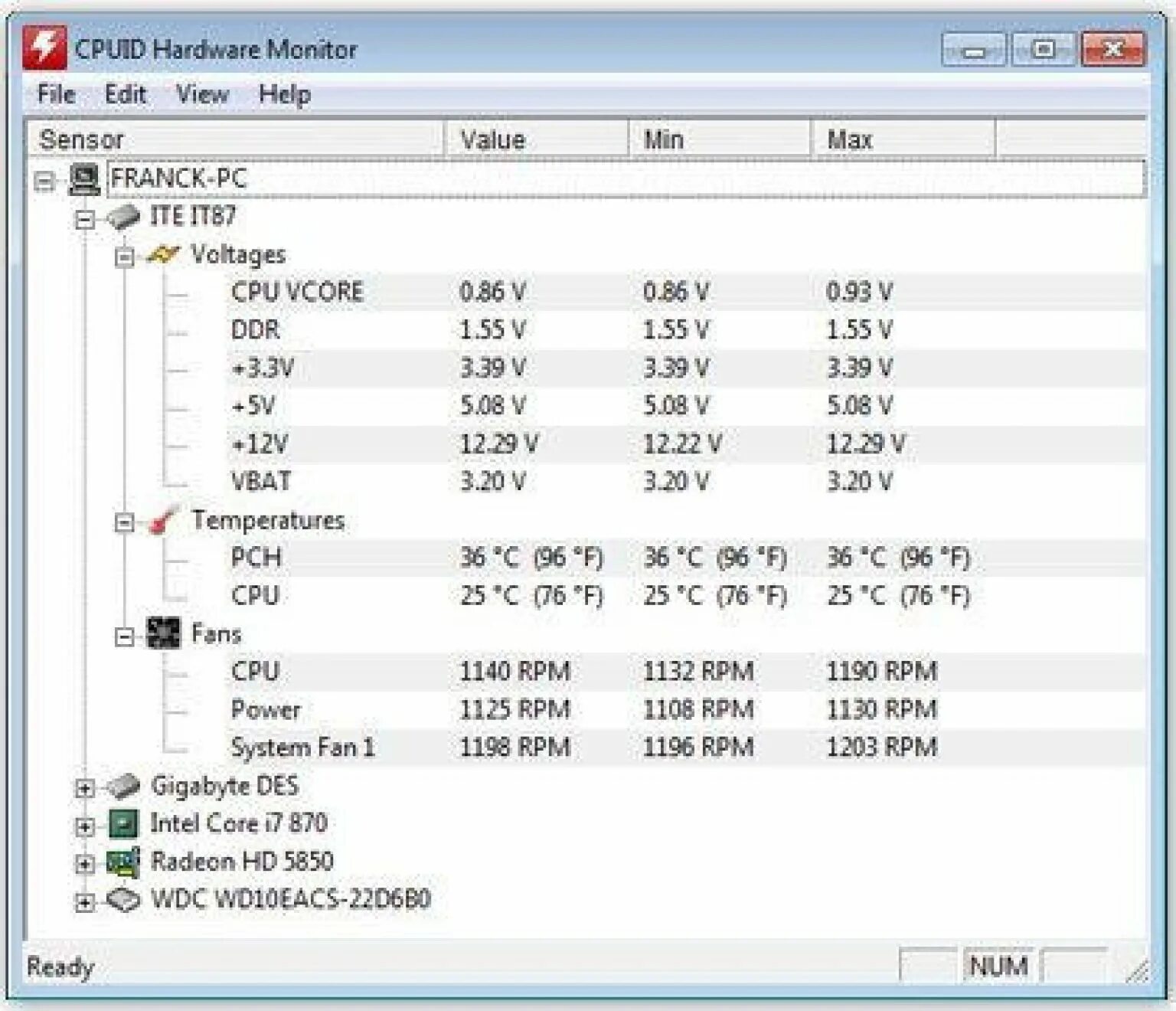Select the System Fan 1 row
Viewport: 1176px width, 1011px height.
pyautogui.click(x=686, y=747)
